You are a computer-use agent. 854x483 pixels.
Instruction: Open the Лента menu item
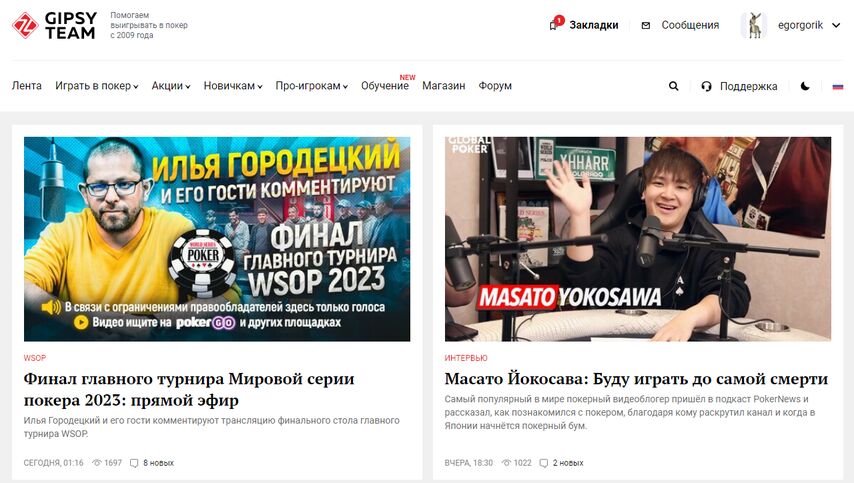[27, 85]
